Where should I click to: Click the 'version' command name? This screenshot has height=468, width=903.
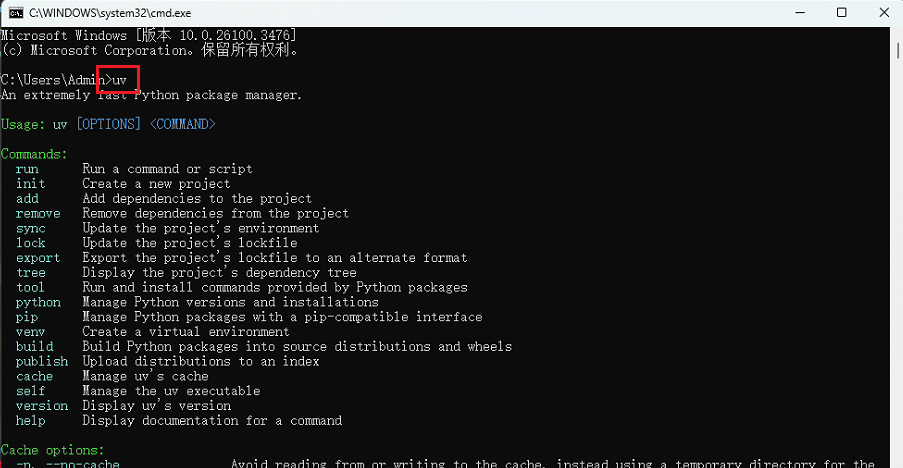pos(42,406)
